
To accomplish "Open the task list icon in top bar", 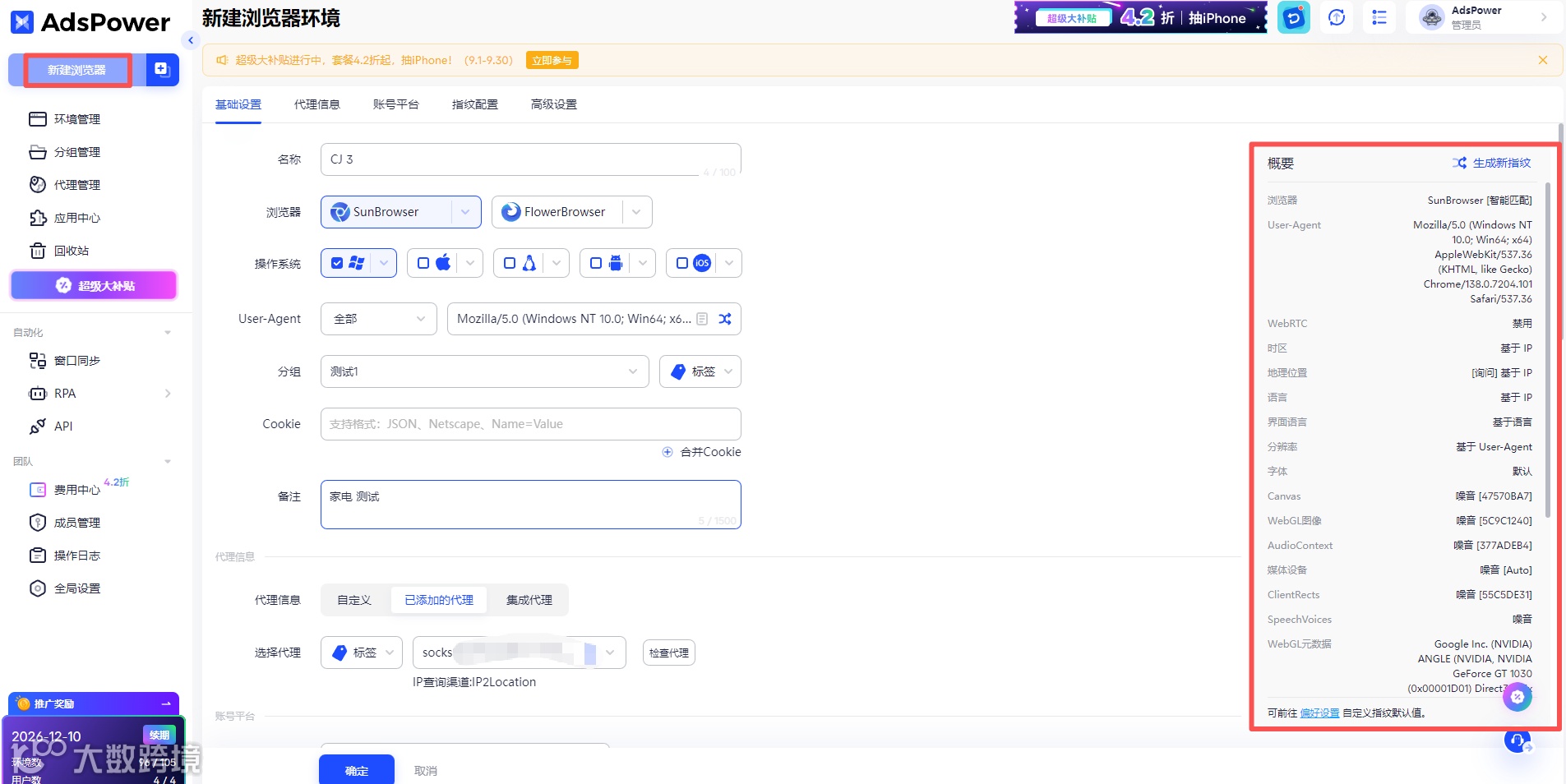I will point(1379,17).
